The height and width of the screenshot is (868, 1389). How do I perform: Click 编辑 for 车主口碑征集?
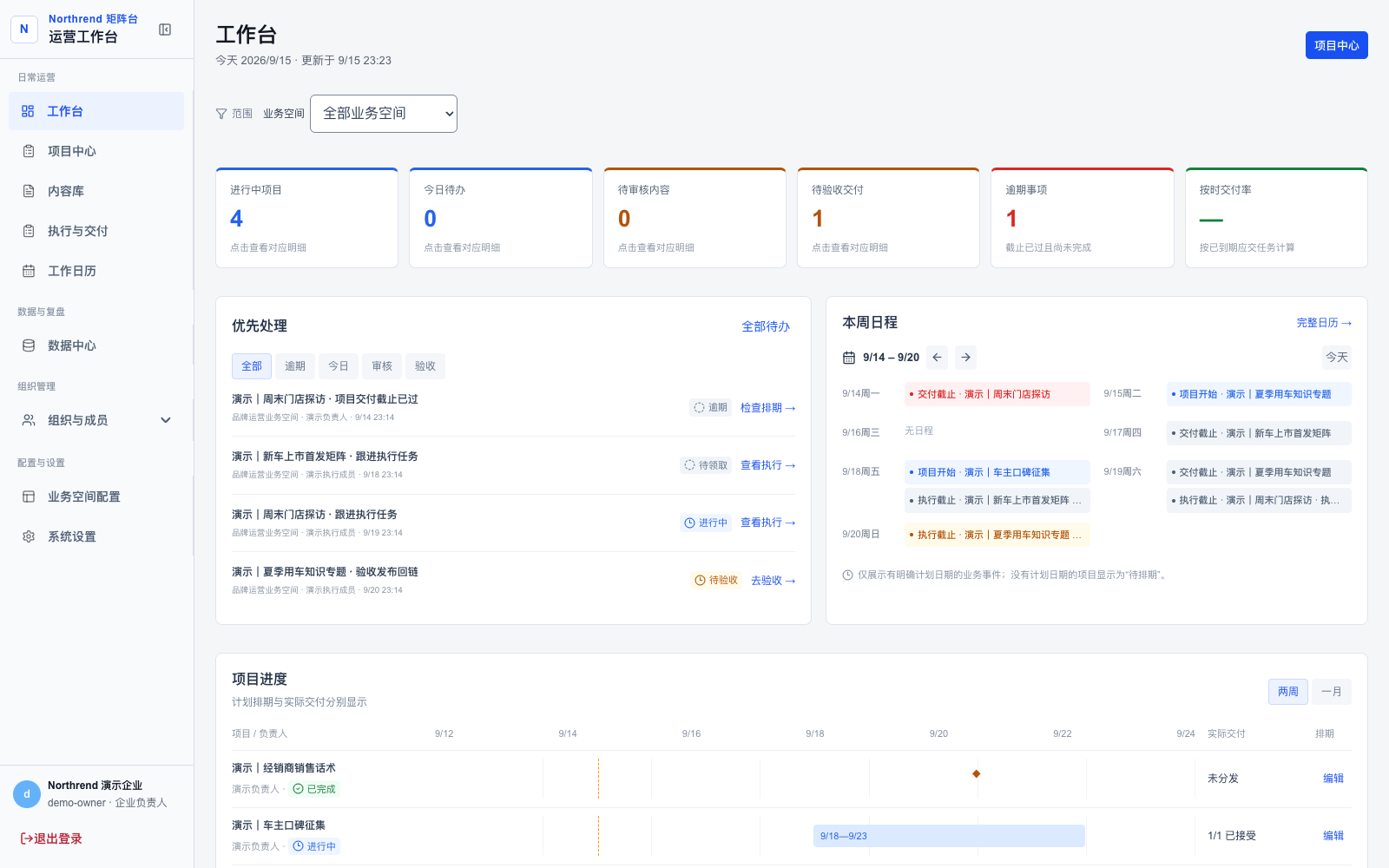pos(1333,836)
